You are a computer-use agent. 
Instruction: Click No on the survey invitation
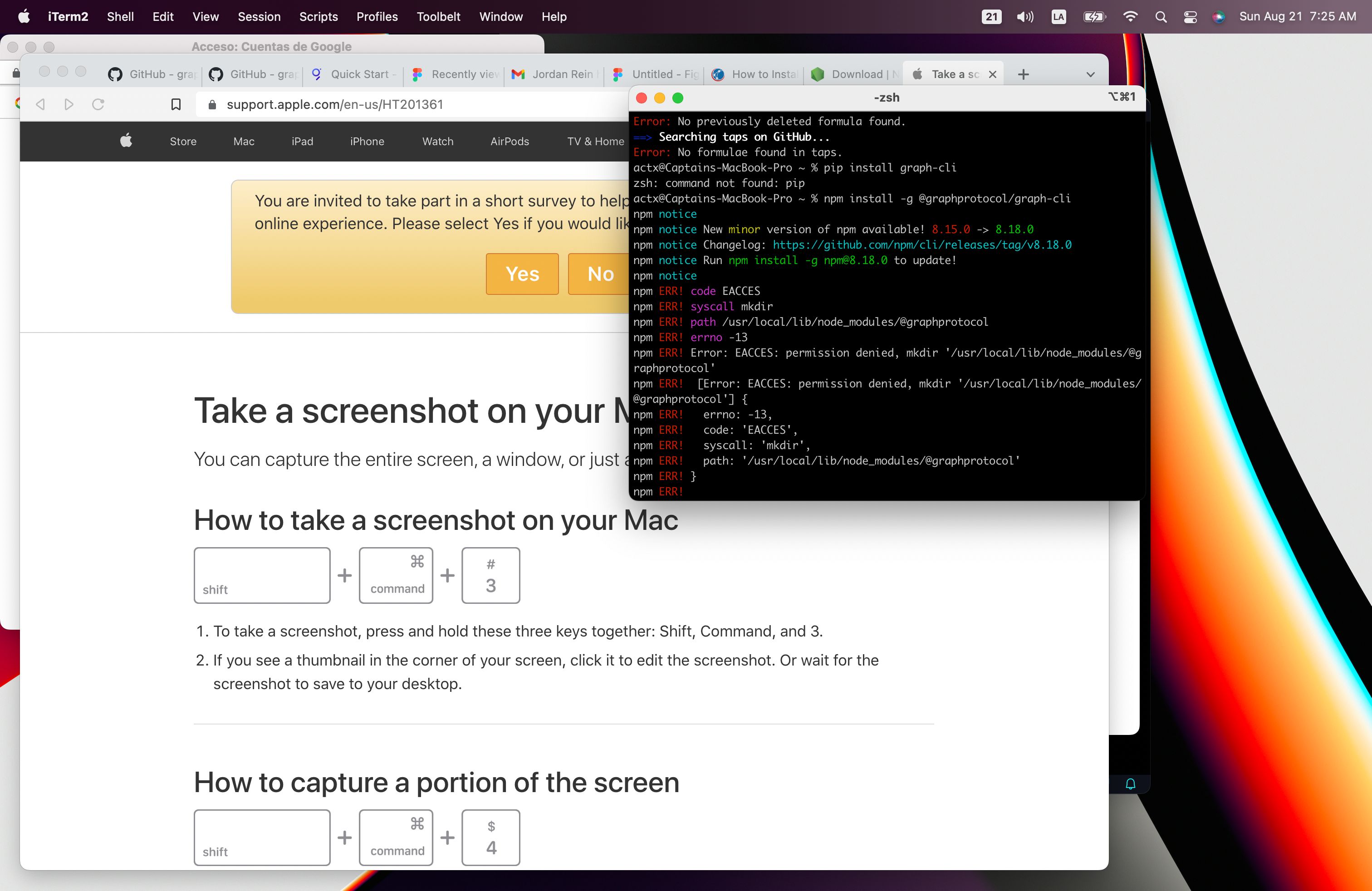[599, 274]
